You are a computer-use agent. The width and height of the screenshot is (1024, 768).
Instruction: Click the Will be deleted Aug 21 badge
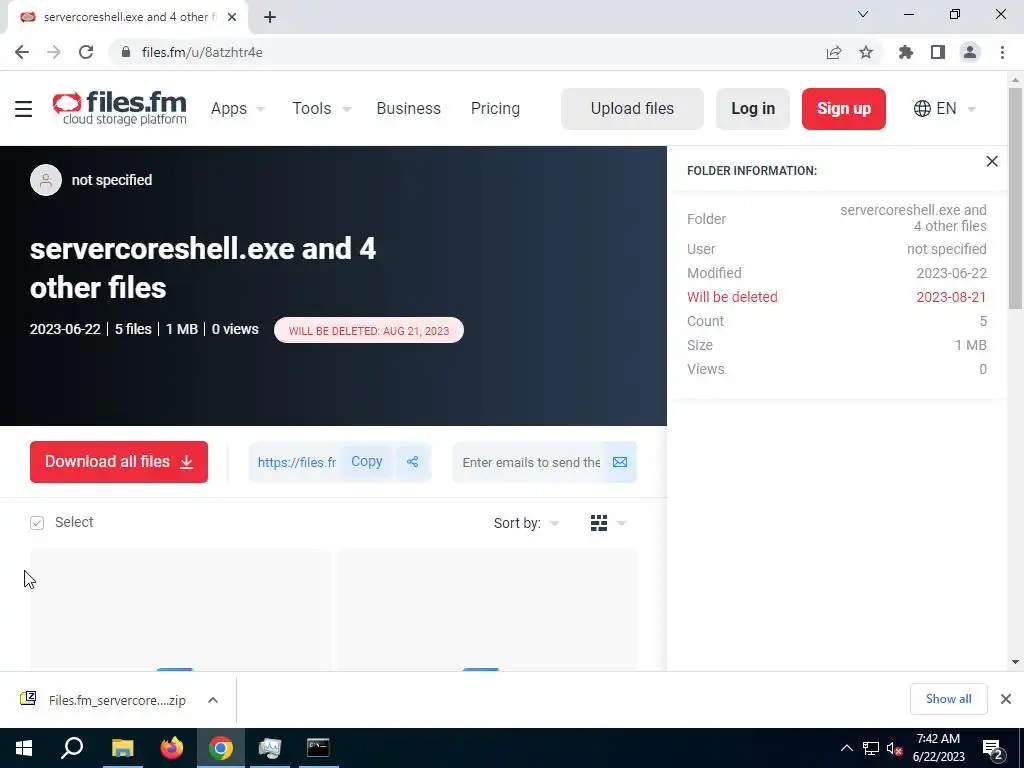[x=369, y=330]
